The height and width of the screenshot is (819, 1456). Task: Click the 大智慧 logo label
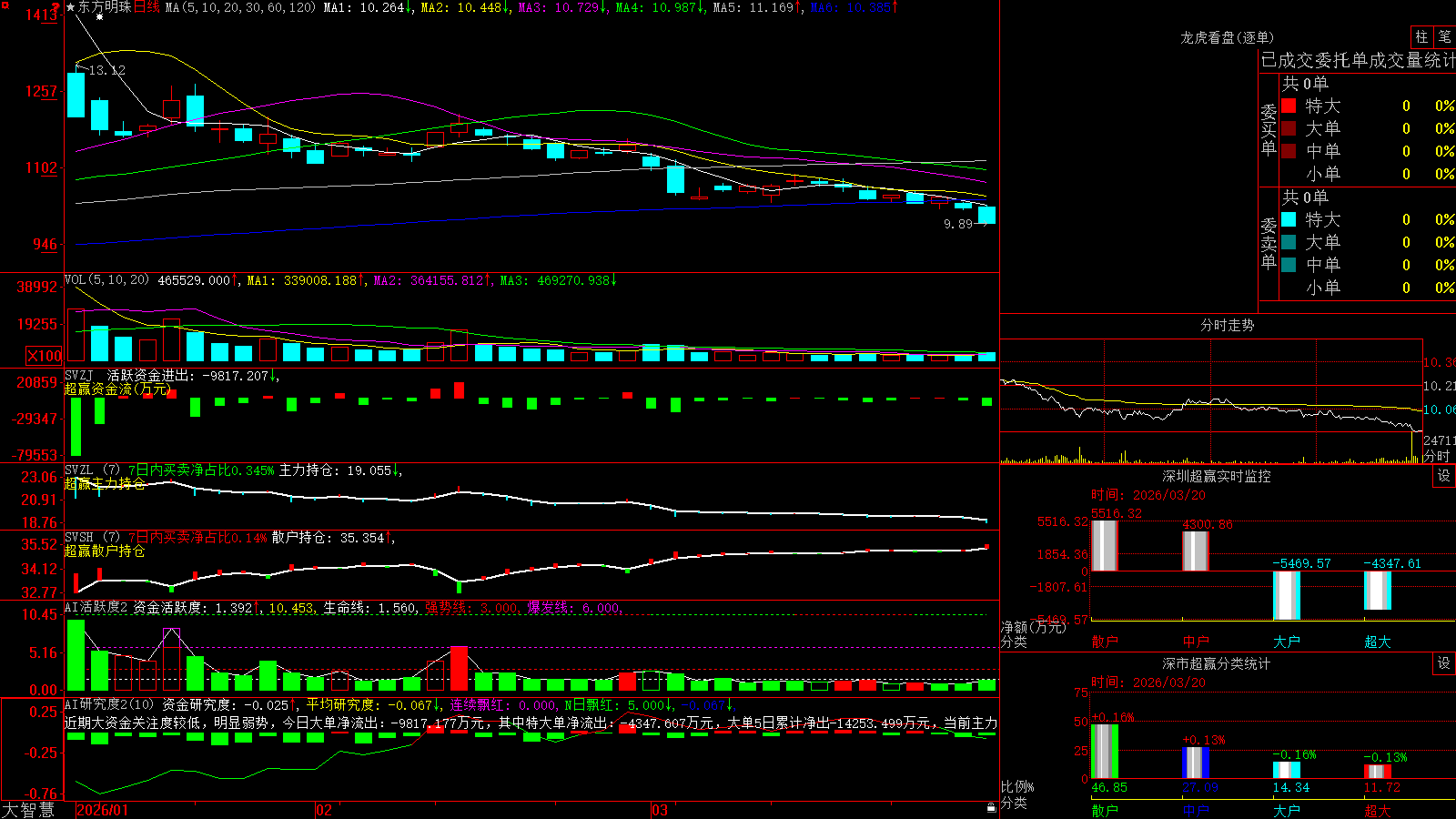click(28, 810)
